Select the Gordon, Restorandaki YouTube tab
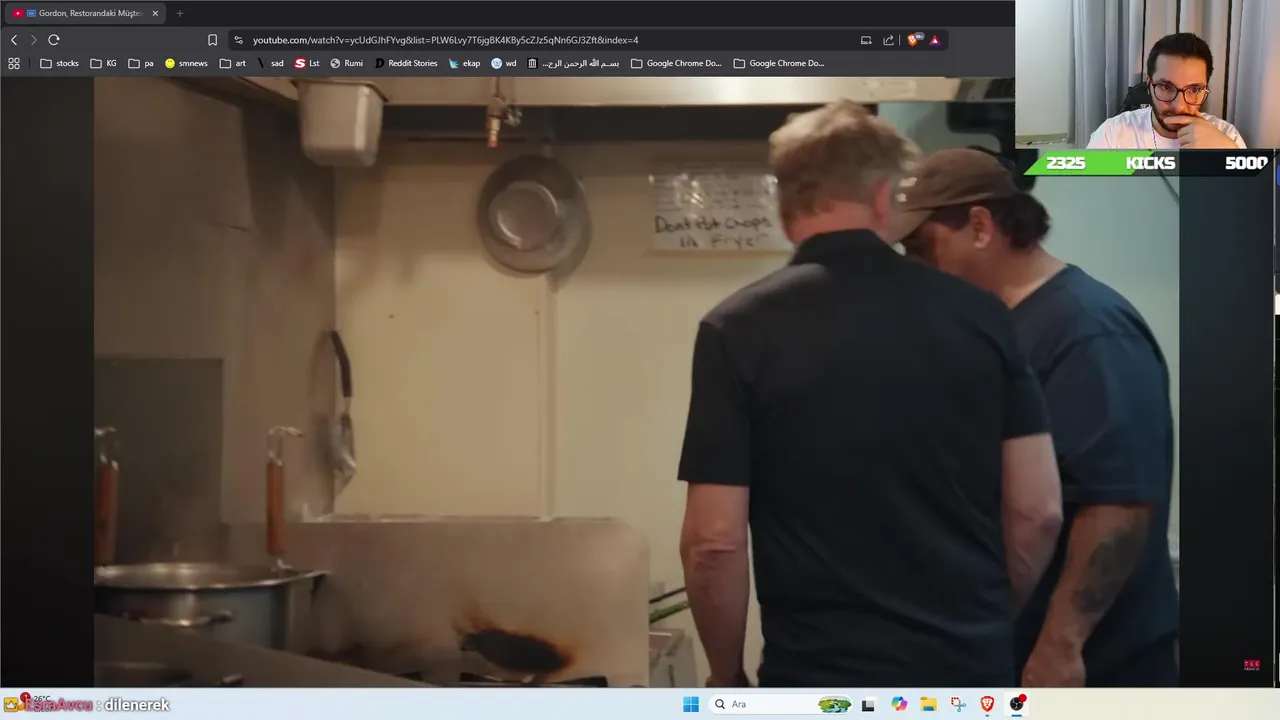1280x720 pixels. [x=85, y=13]
